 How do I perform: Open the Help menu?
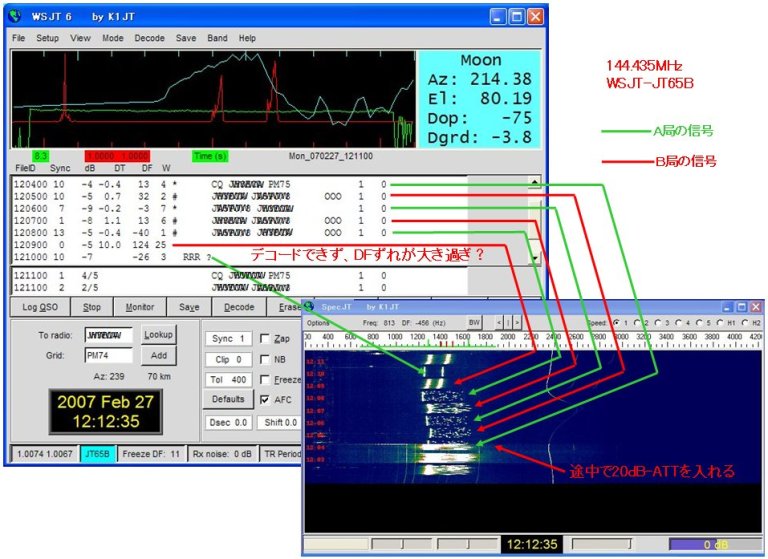(247, 38)
